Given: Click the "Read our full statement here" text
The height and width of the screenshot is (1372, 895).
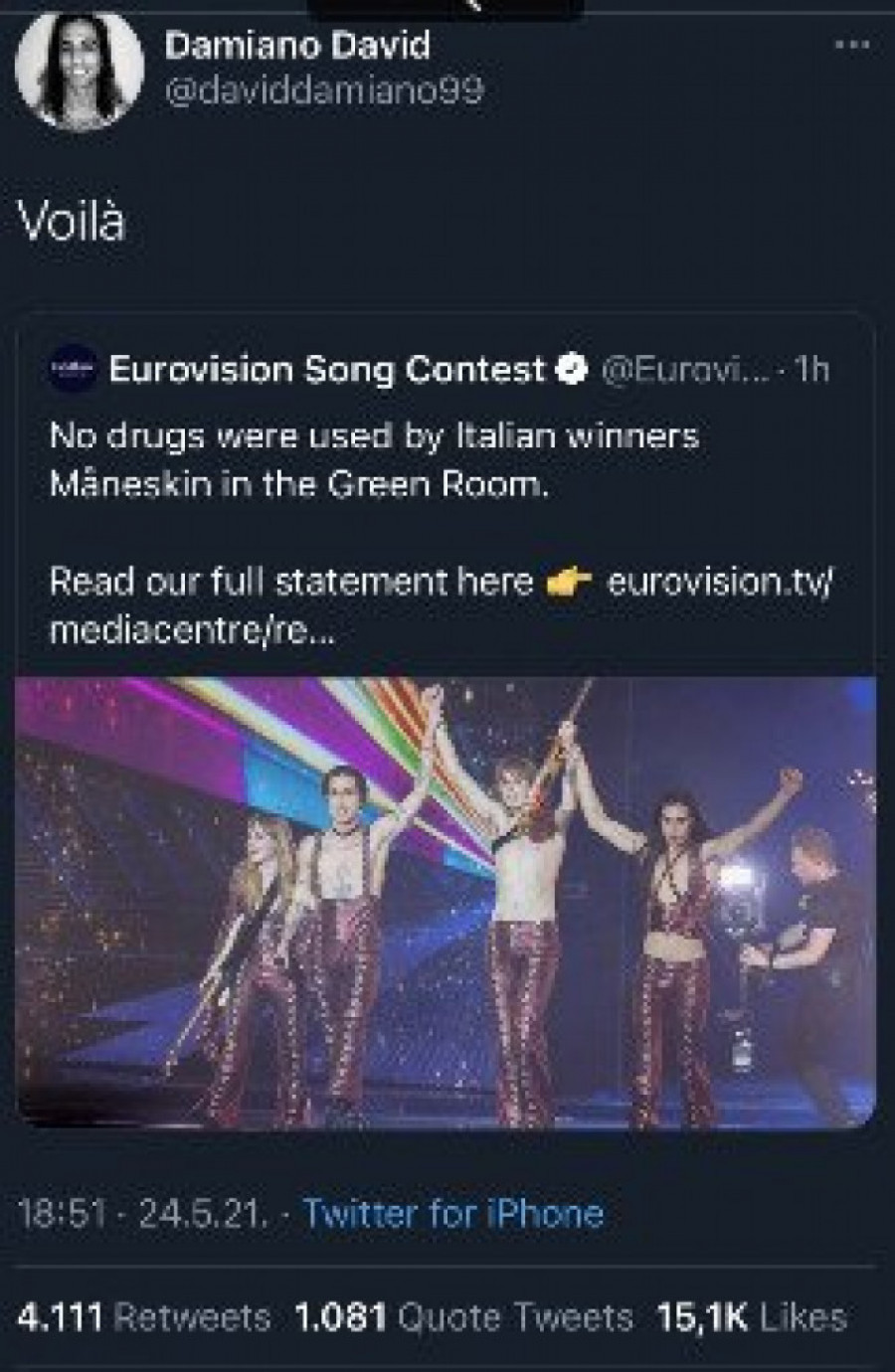Looking at the screenshot, I should [x=291, y=581].
